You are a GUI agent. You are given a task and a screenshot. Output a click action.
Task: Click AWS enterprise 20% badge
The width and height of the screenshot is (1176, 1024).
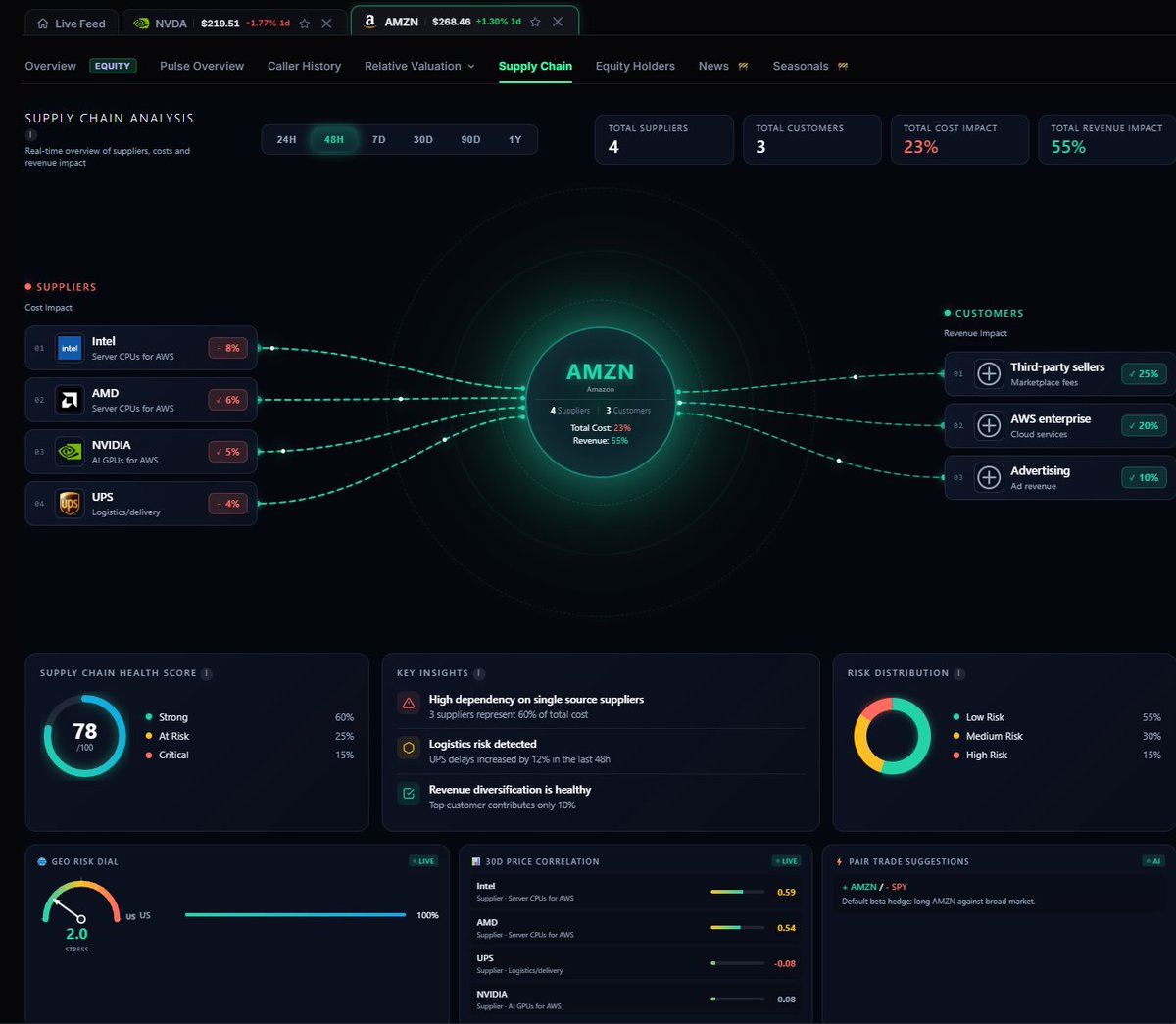pyautogui.click(x=1144, y=425)
